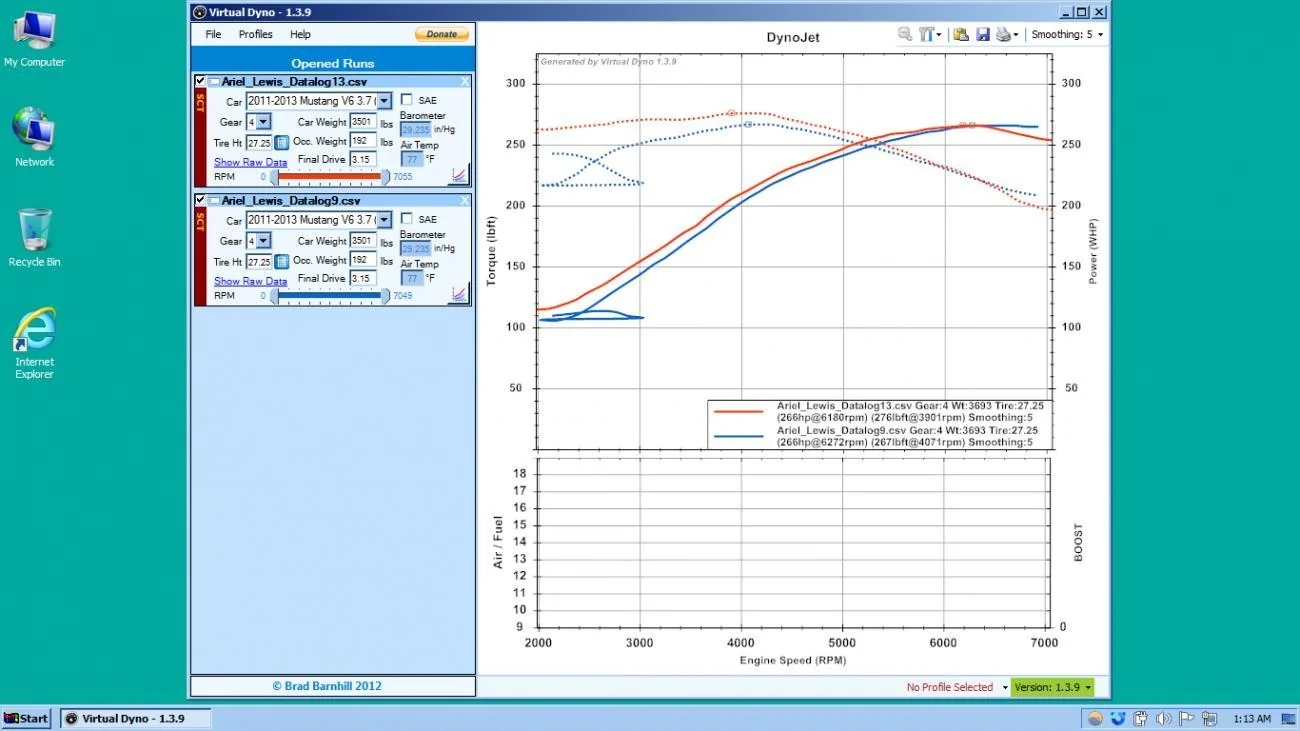Click the show desktop icon beside clock

click(x=1288, y=718)
